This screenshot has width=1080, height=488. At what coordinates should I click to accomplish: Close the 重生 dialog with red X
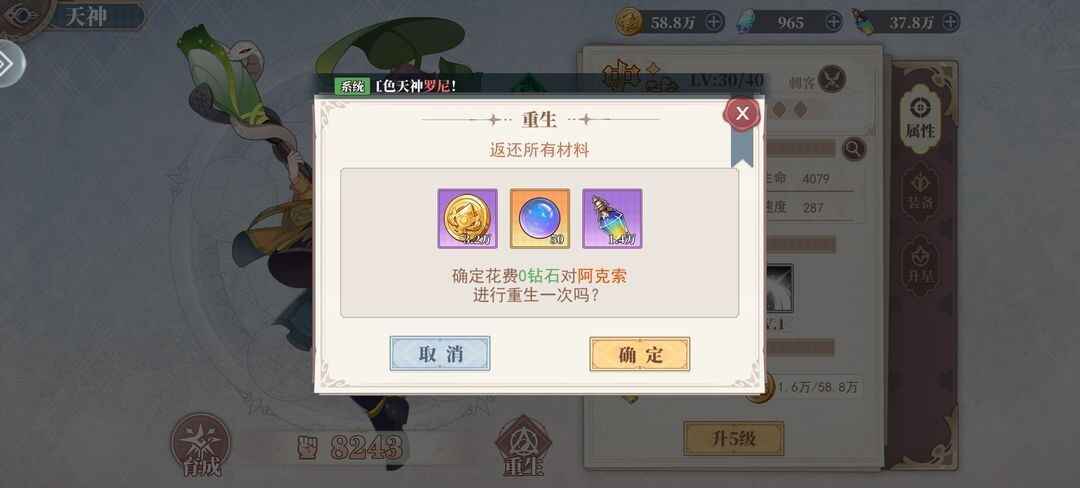742,114
